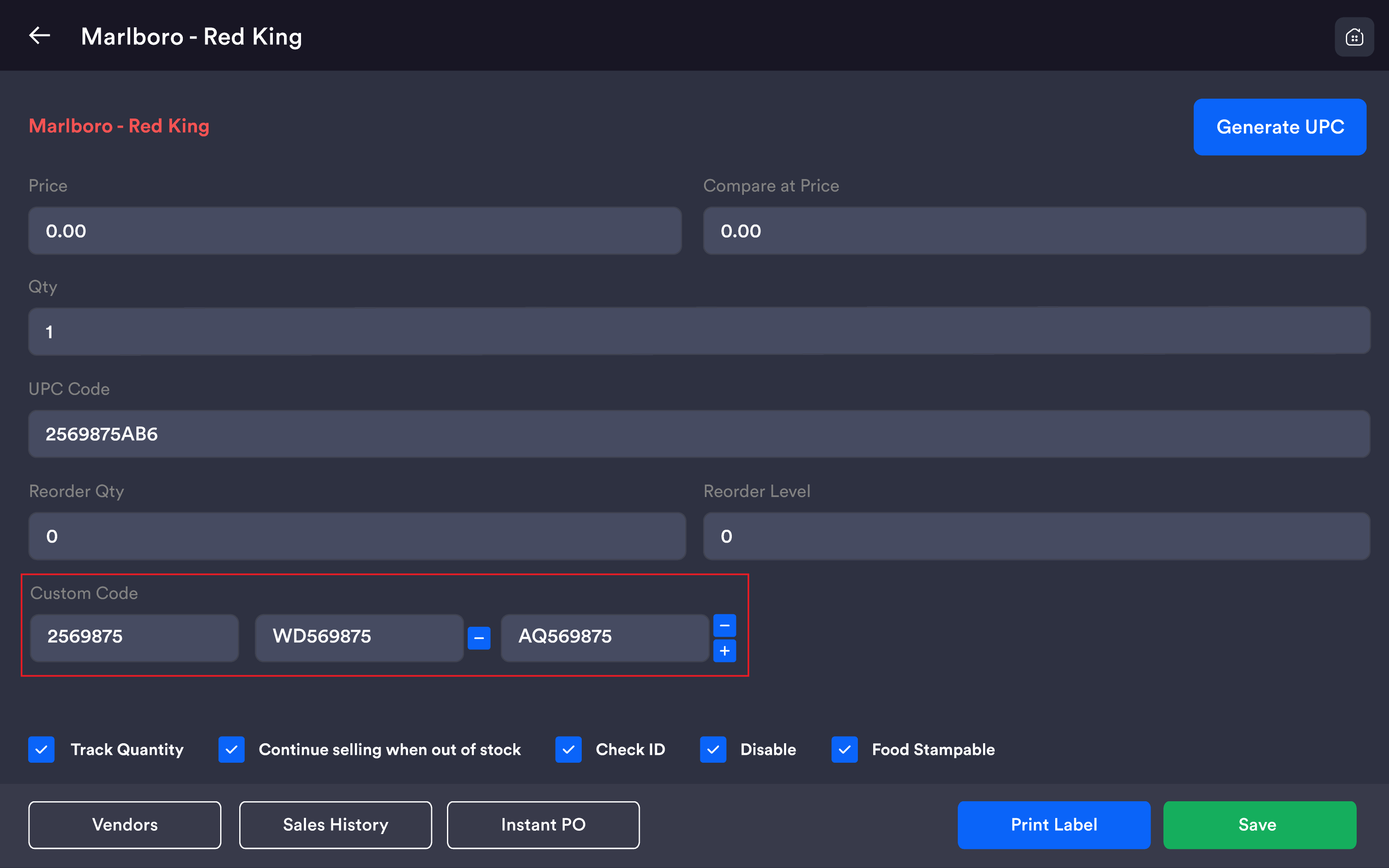Image resolution: width=1389 pixels, height=868 pixels.
Task: Toggle the Track Quantity checkbox
Action: coord(41,749)
